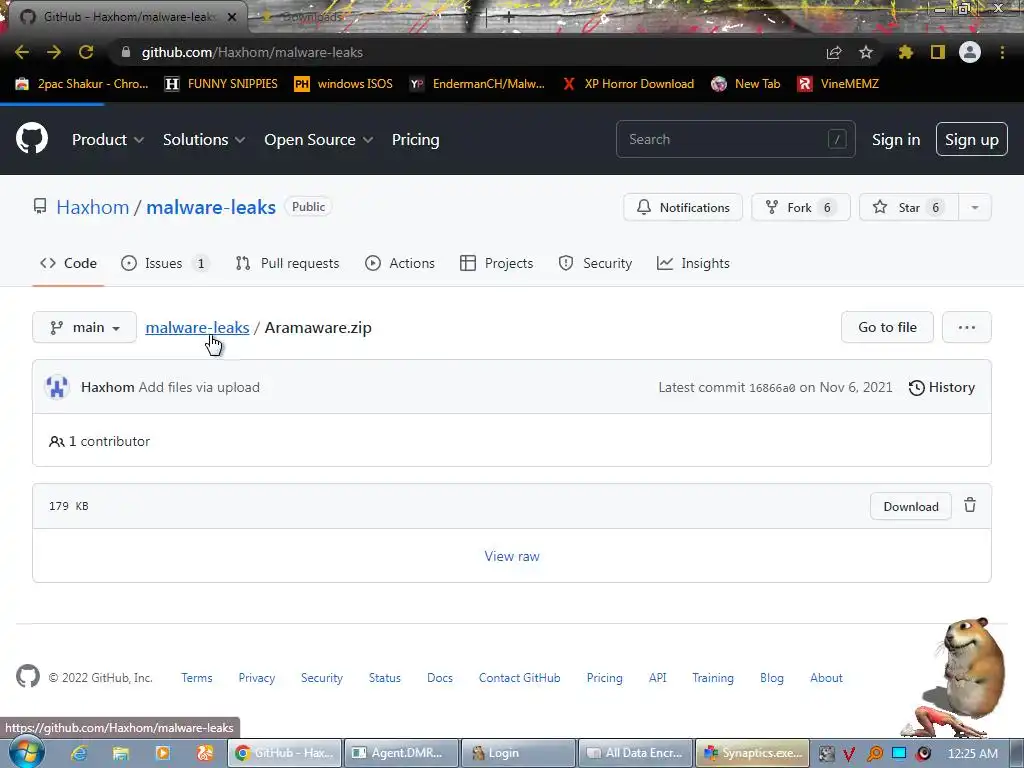Open the Insights tab

[x=693, y=263]
